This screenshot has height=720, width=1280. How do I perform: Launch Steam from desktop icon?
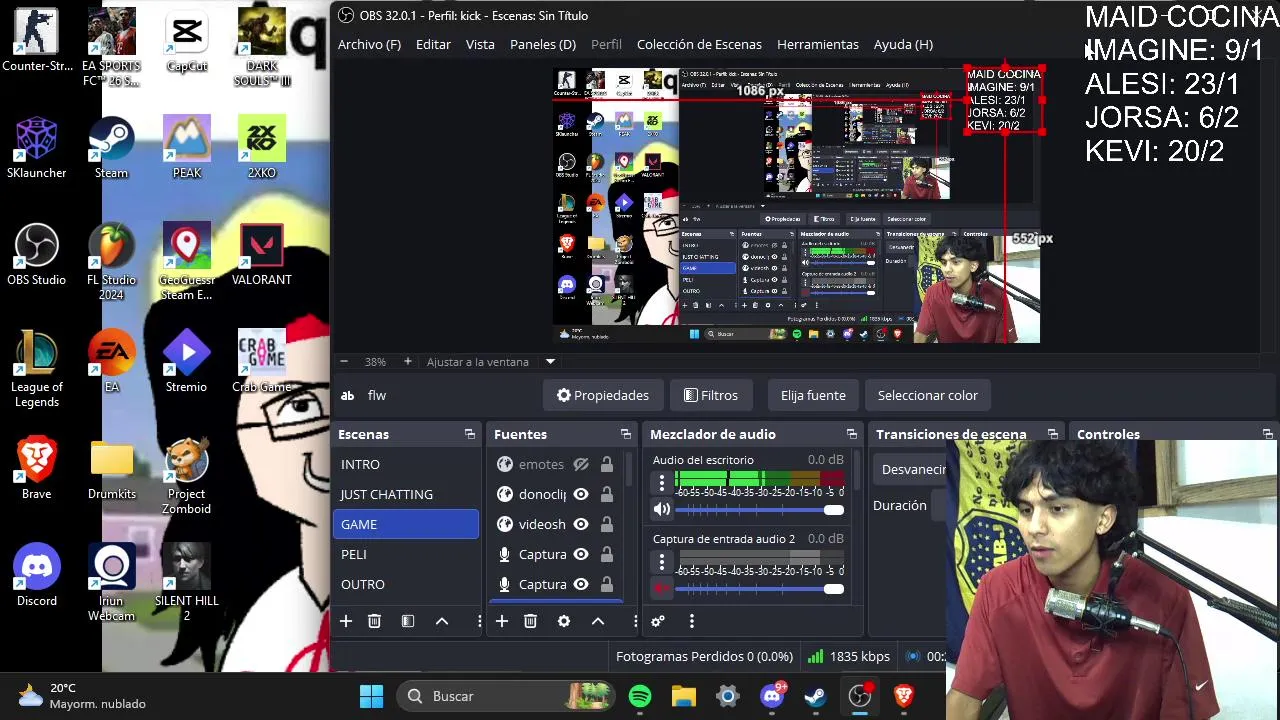click(x=111, y=148)
